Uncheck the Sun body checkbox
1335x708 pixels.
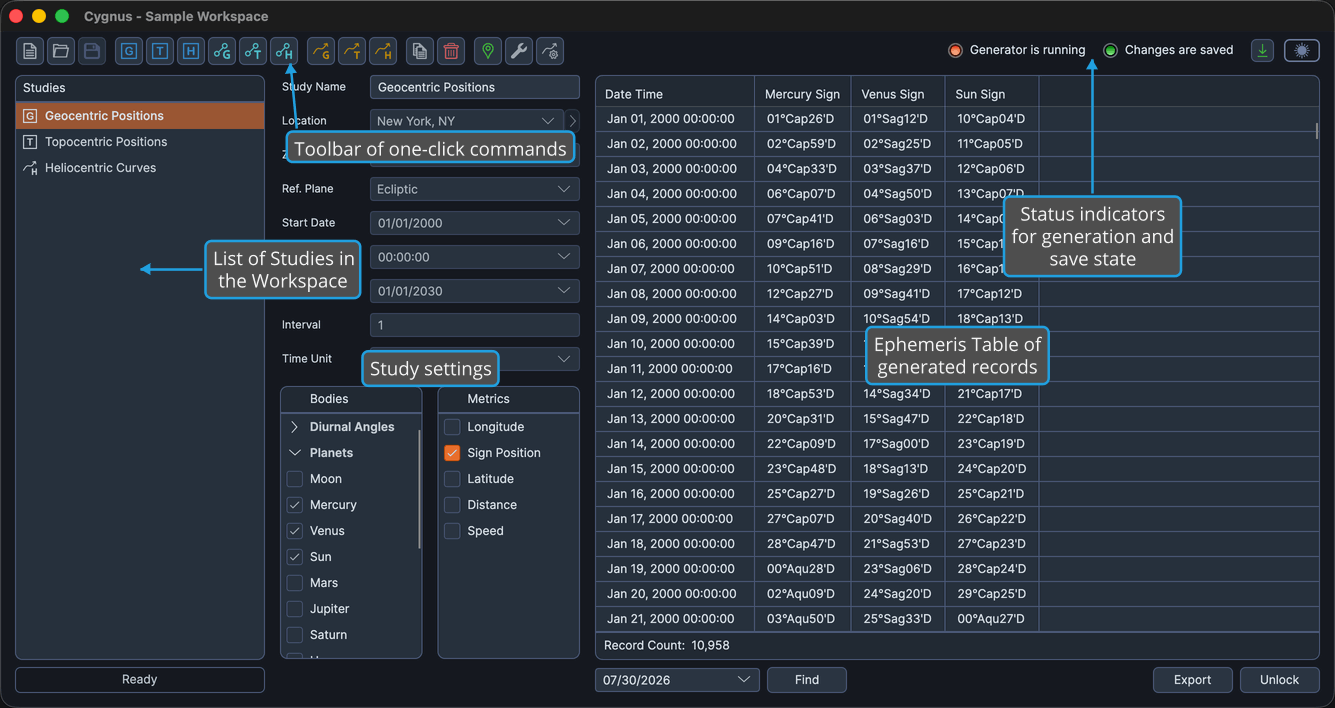[x=295, y=557]
